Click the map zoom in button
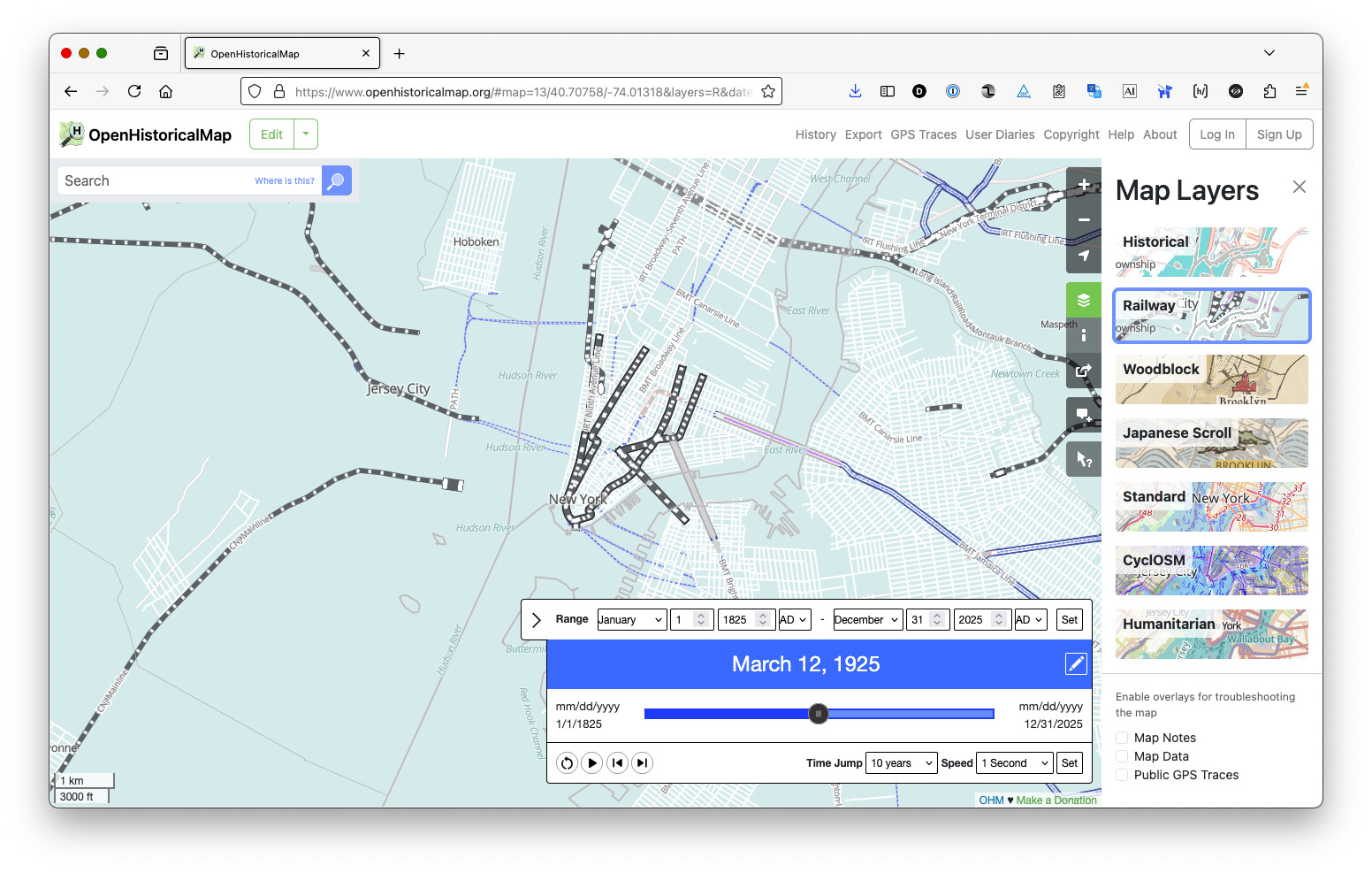Viewport: 1372px width, 873px height. point(1084,185)
